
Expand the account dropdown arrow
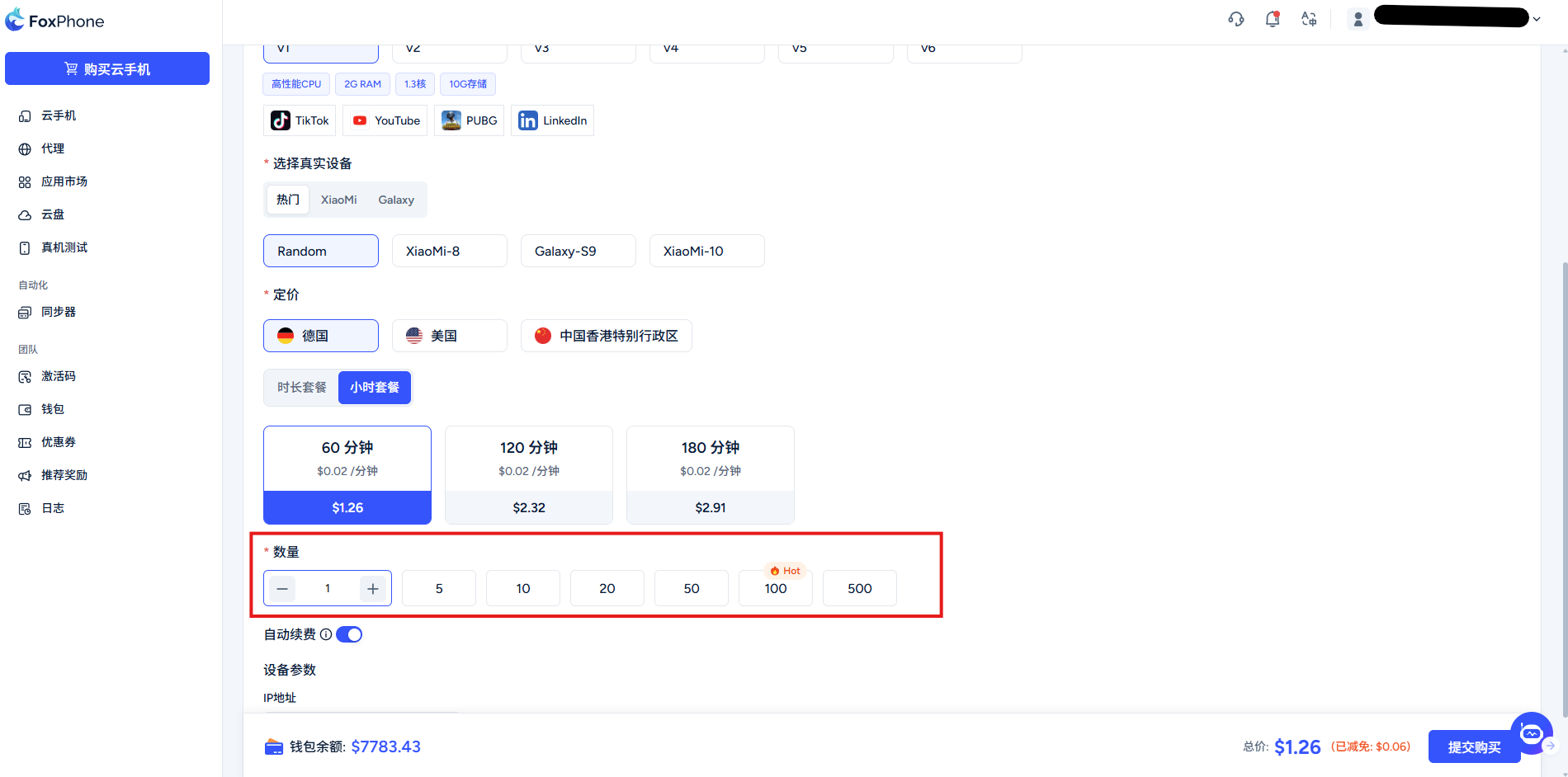[1537, 19]
